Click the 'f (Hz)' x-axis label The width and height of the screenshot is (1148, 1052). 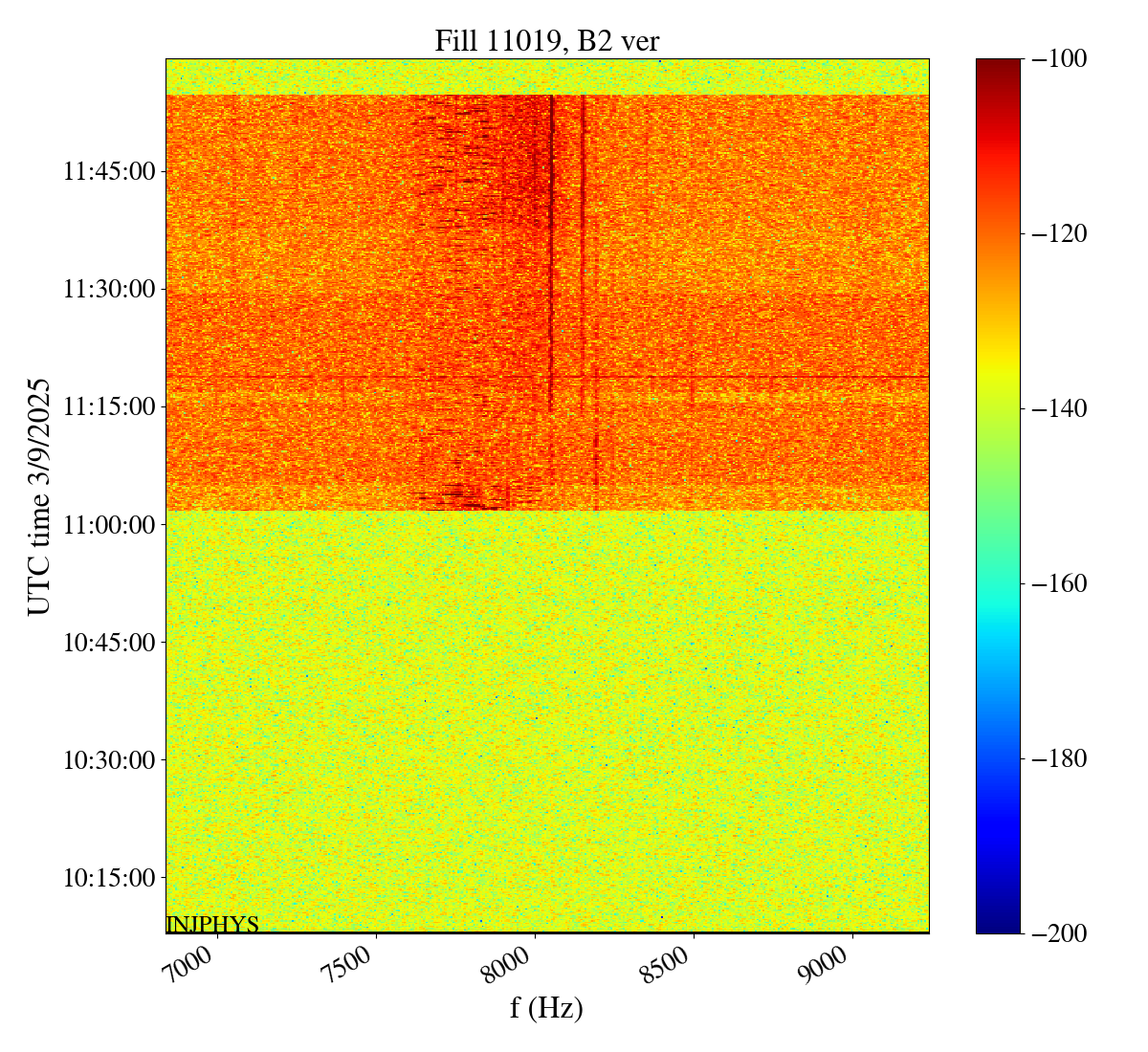tap(546, 1007)
